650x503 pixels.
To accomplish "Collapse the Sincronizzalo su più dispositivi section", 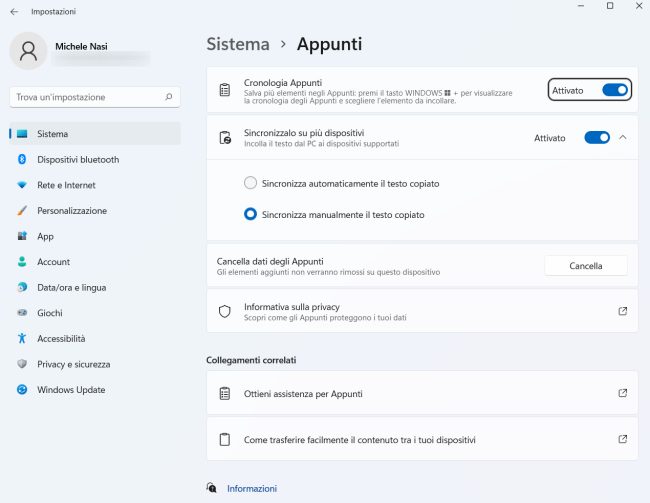I will 623,138.
